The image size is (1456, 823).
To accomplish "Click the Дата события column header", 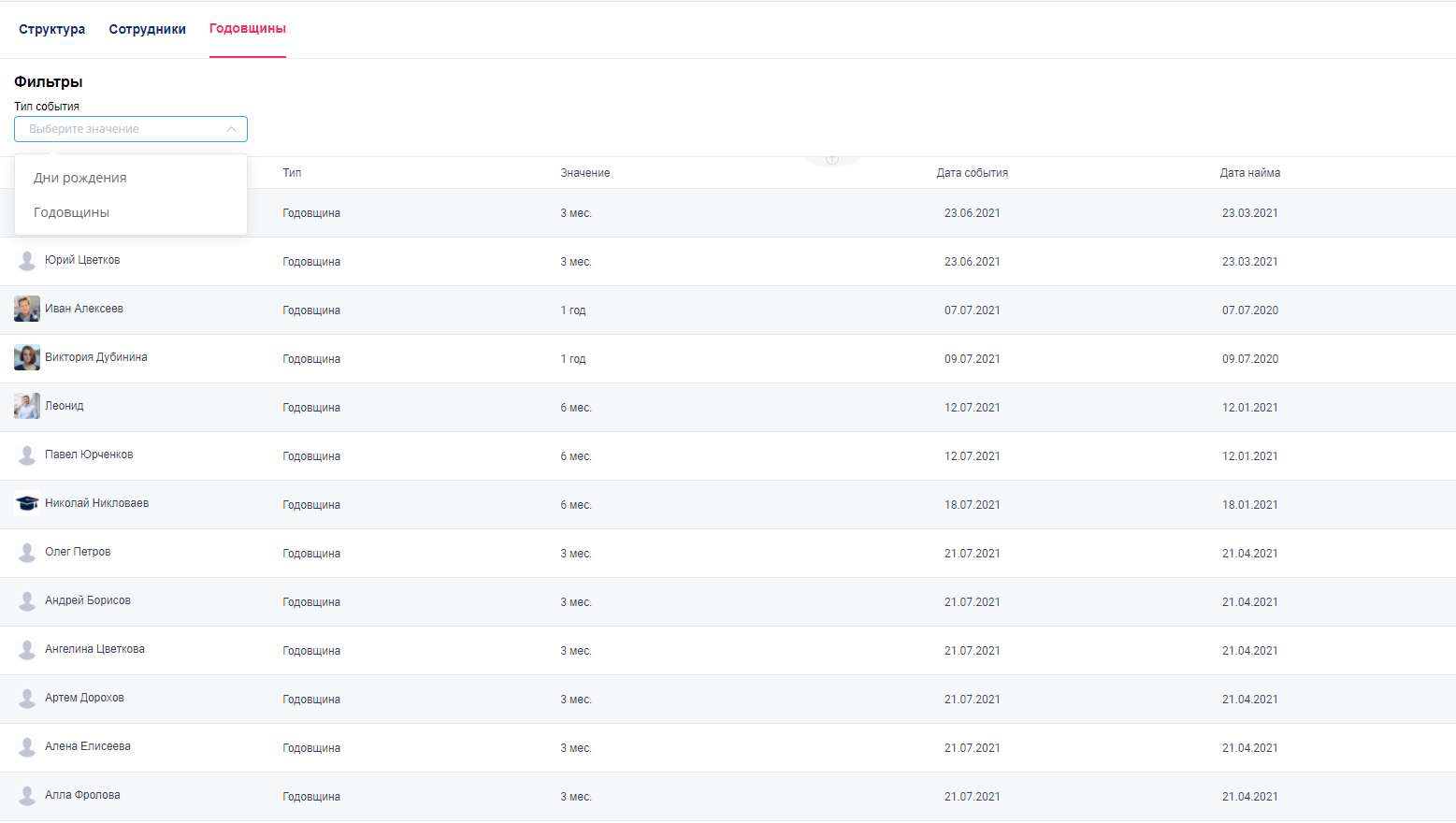I will 972,173.
